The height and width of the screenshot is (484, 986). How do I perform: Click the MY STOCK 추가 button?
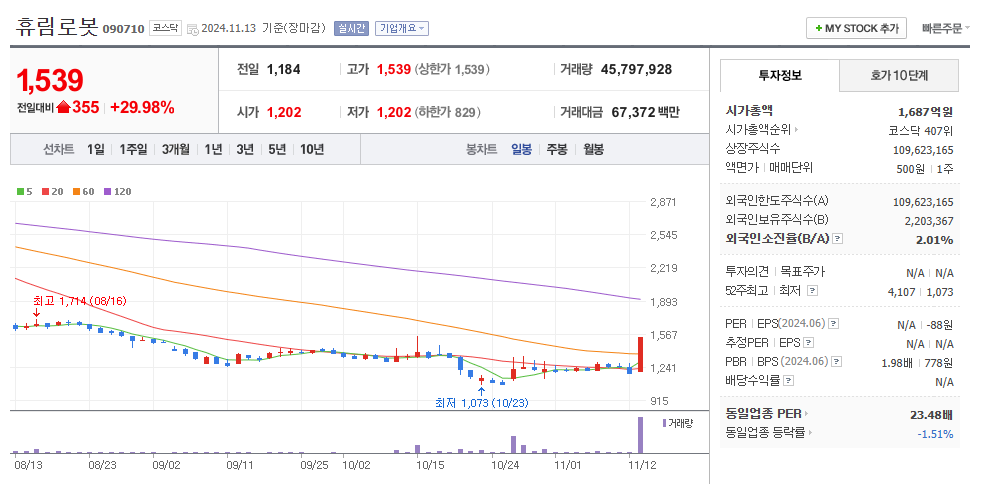856,28
